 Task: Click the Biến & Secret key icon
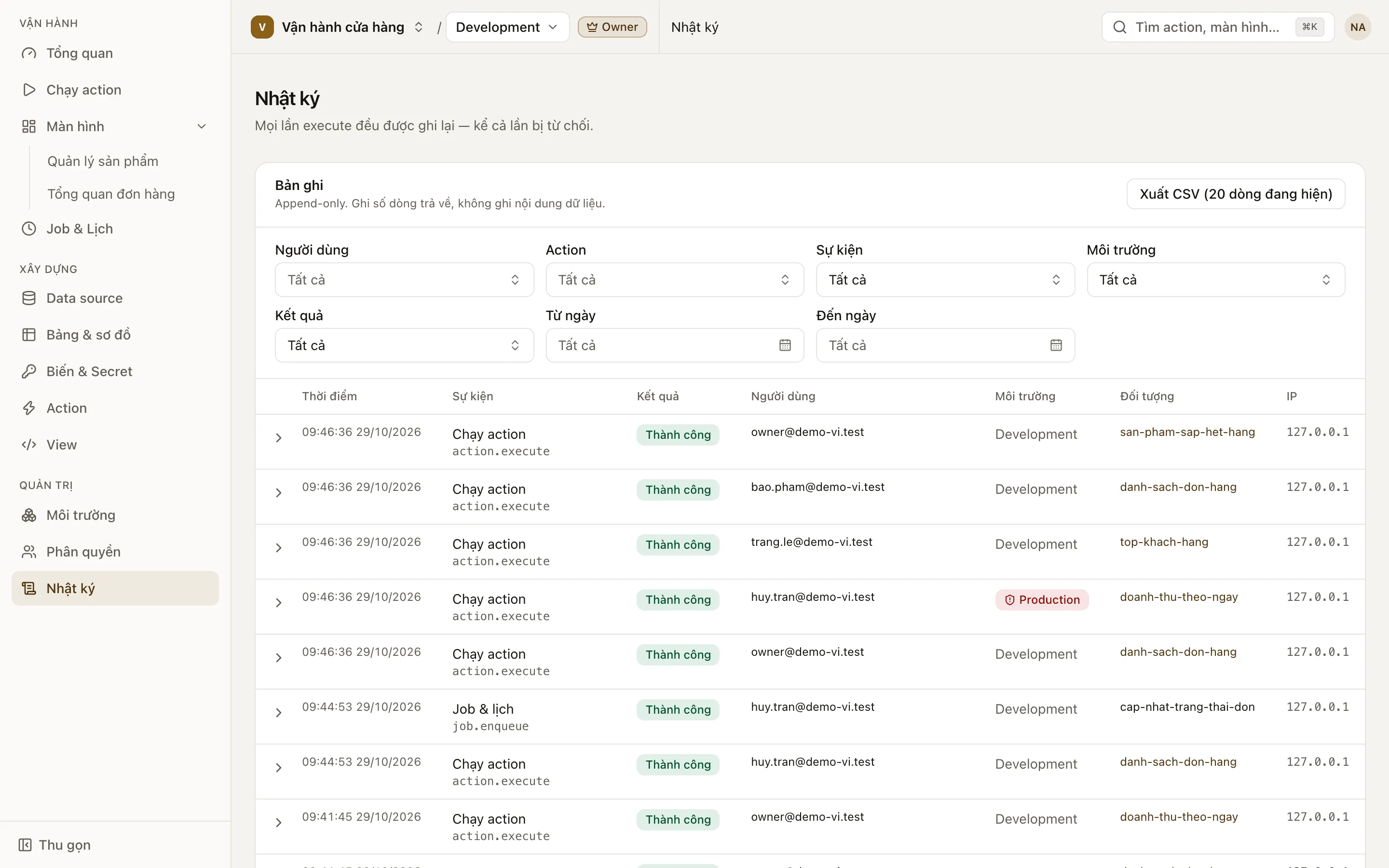coord(29,371)
